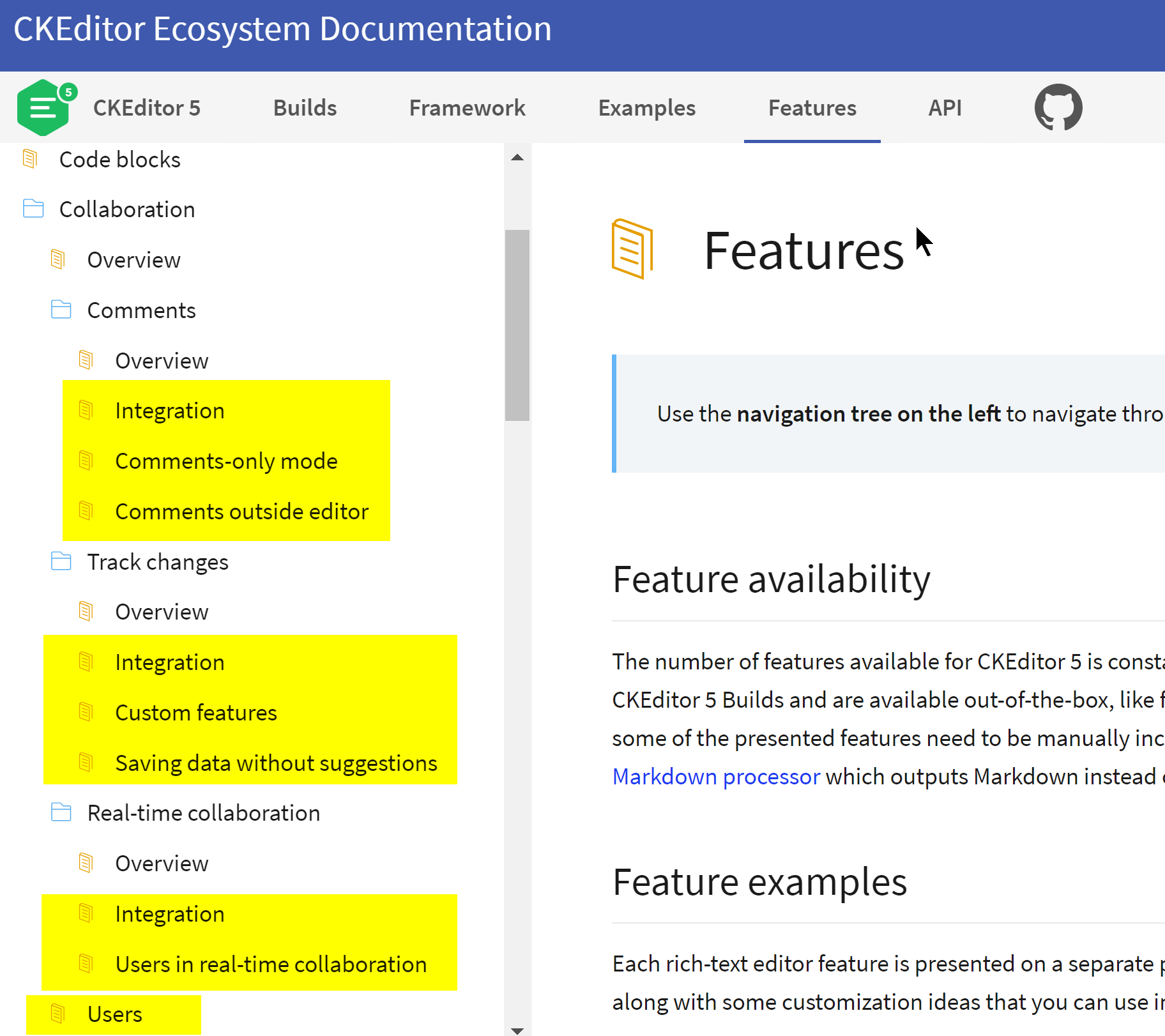The width and height of the screenshot is (1165, 1036).
Task: Click the Custom features page icon
Action: [x=86, y=712]
